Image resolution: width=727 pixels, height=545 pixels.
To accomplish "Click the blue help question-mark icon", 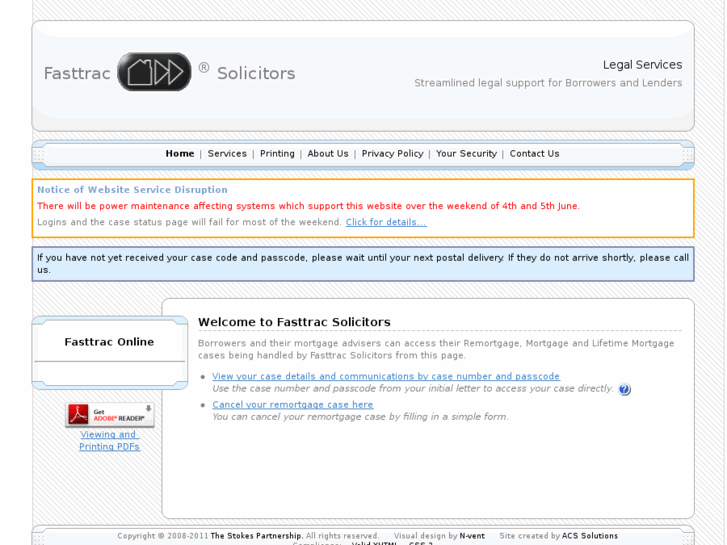I will click(624, 389).
